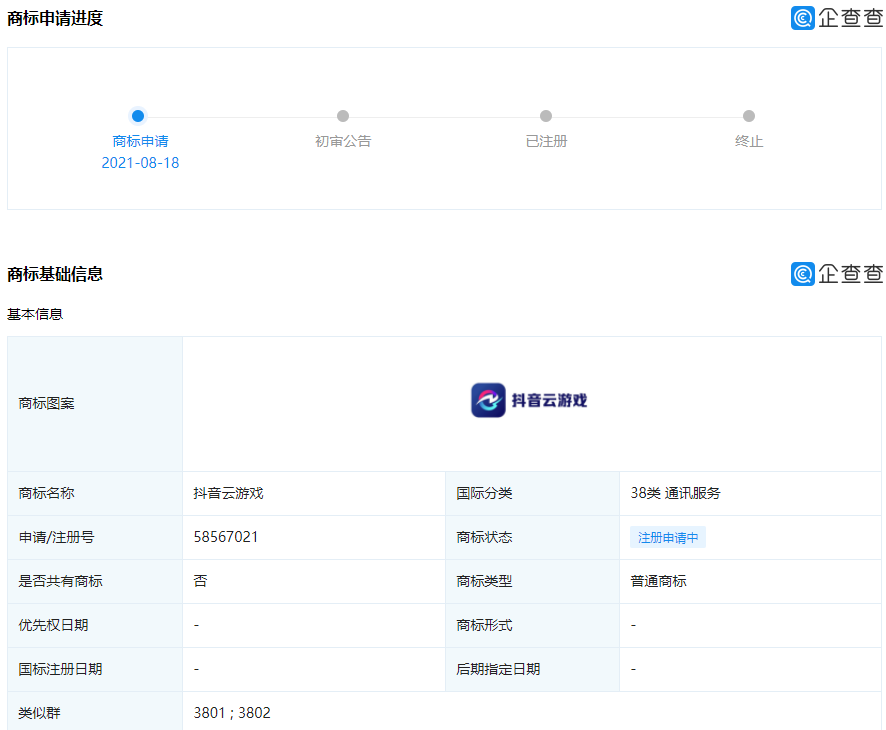Click the 终止 step label
886x730 pixels.
tap(749, 141)
